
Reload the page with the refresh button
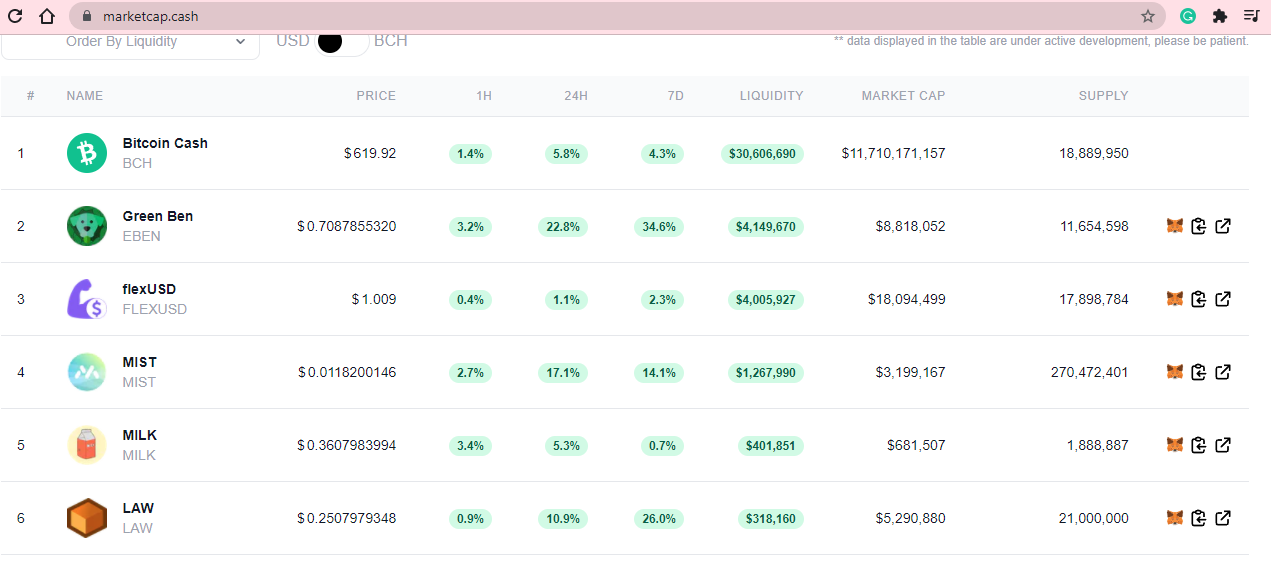coord(15,16)
